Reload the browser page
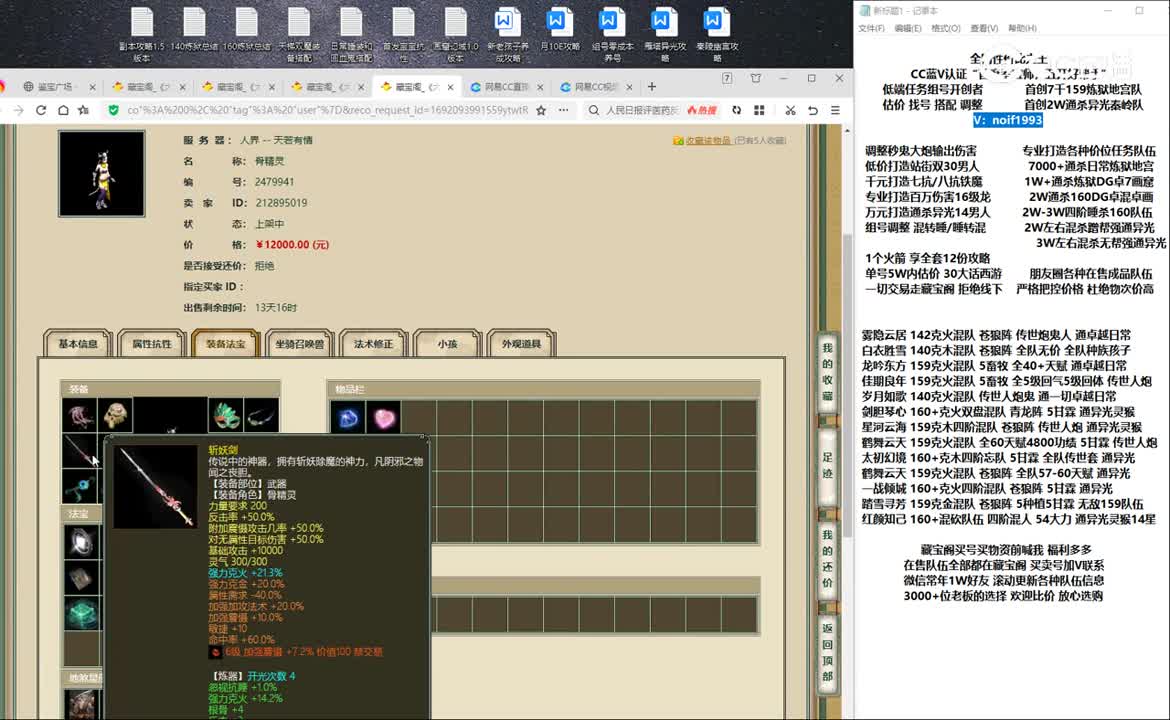This screenshot has height=720, width=1170. (41, 110)
